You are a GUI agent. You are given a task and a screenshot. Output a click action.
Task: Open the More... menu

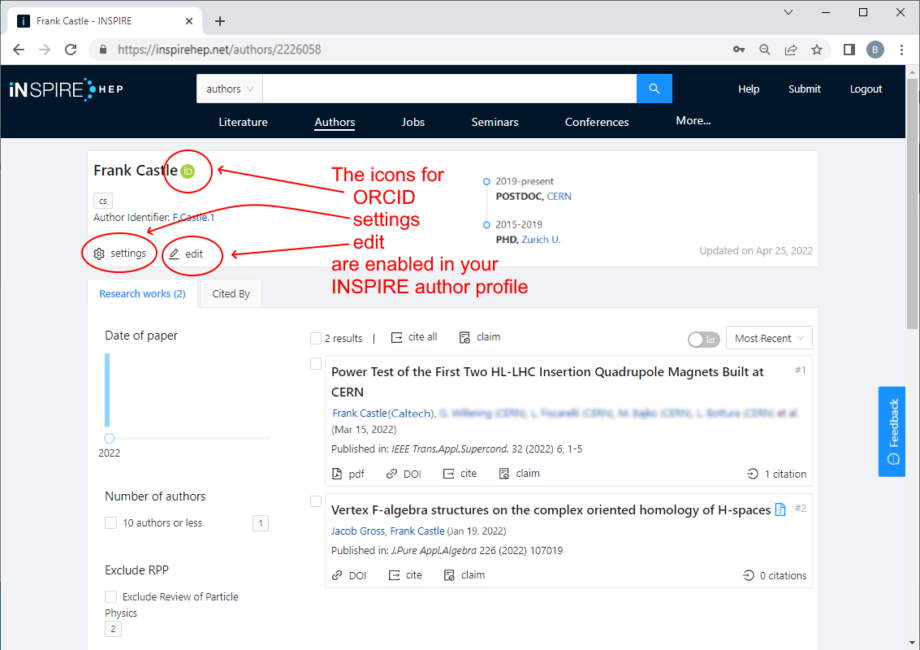point(693,121)
